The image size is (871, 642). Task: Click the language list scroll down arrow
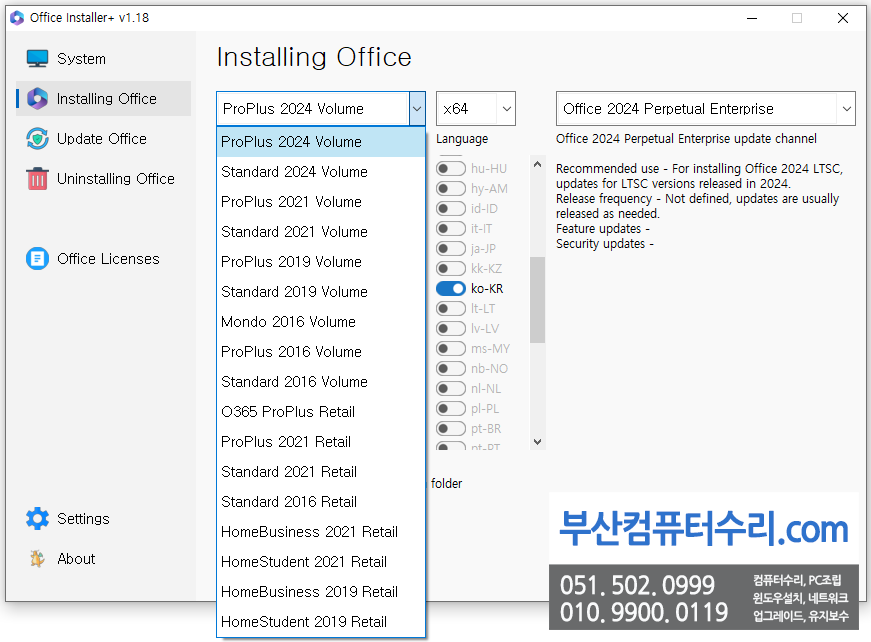pos(537,442)
